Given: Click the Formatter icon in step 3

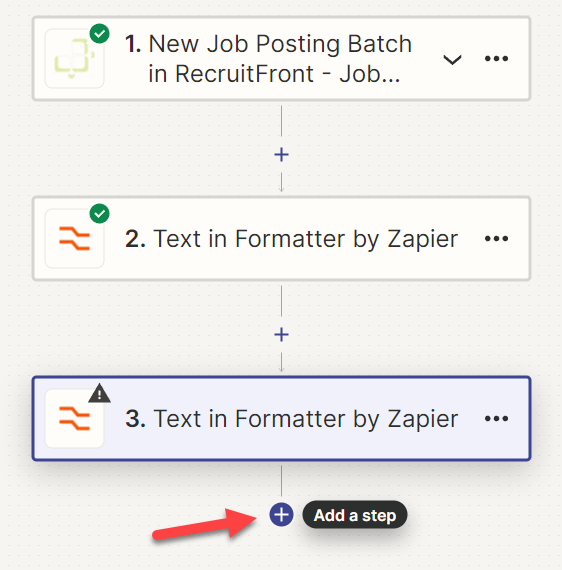Looking at the screenshot, I should point(75,418).
